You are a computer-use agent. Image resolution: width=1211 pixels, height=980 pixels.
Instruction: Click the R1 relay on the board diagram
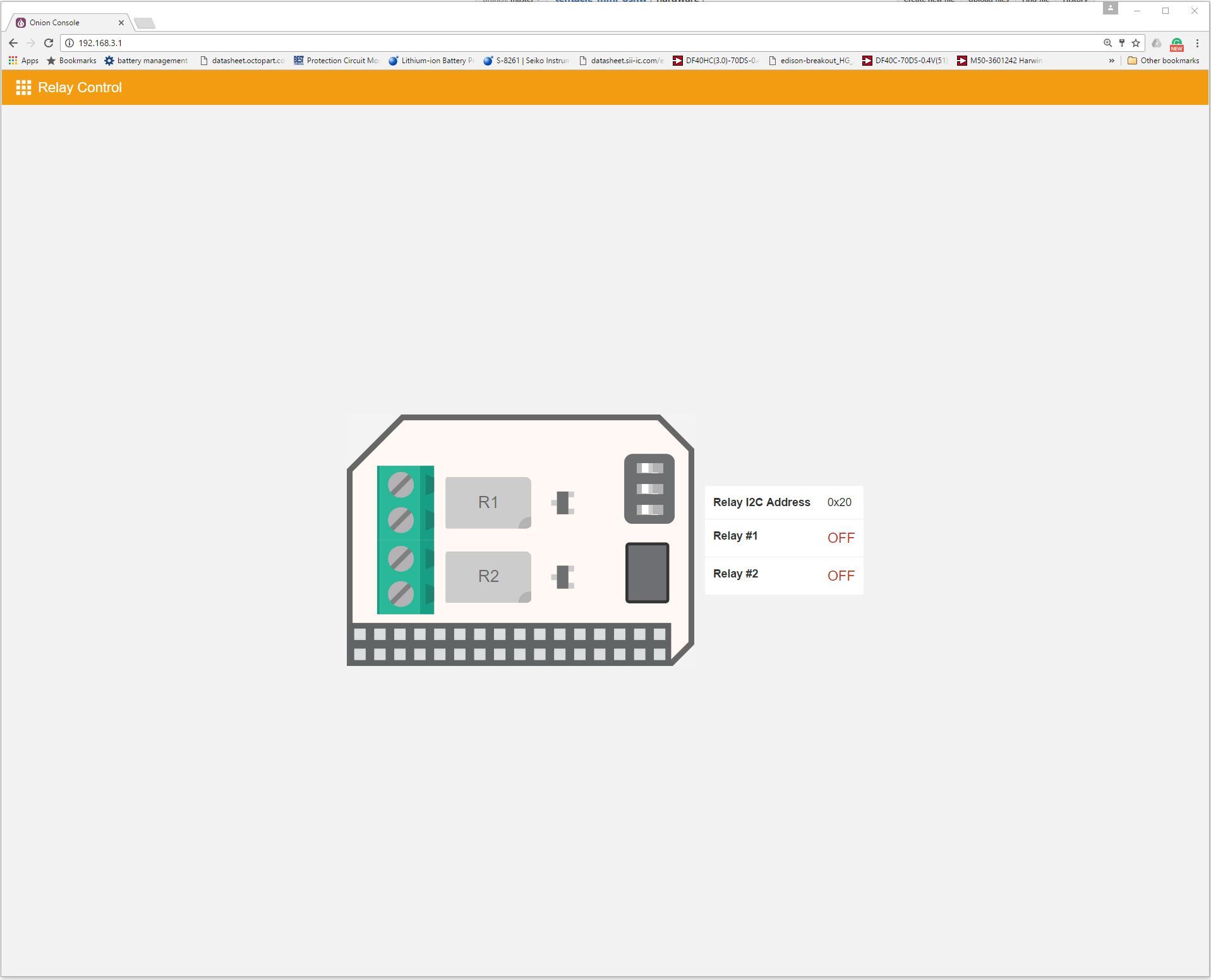point(488,502)
